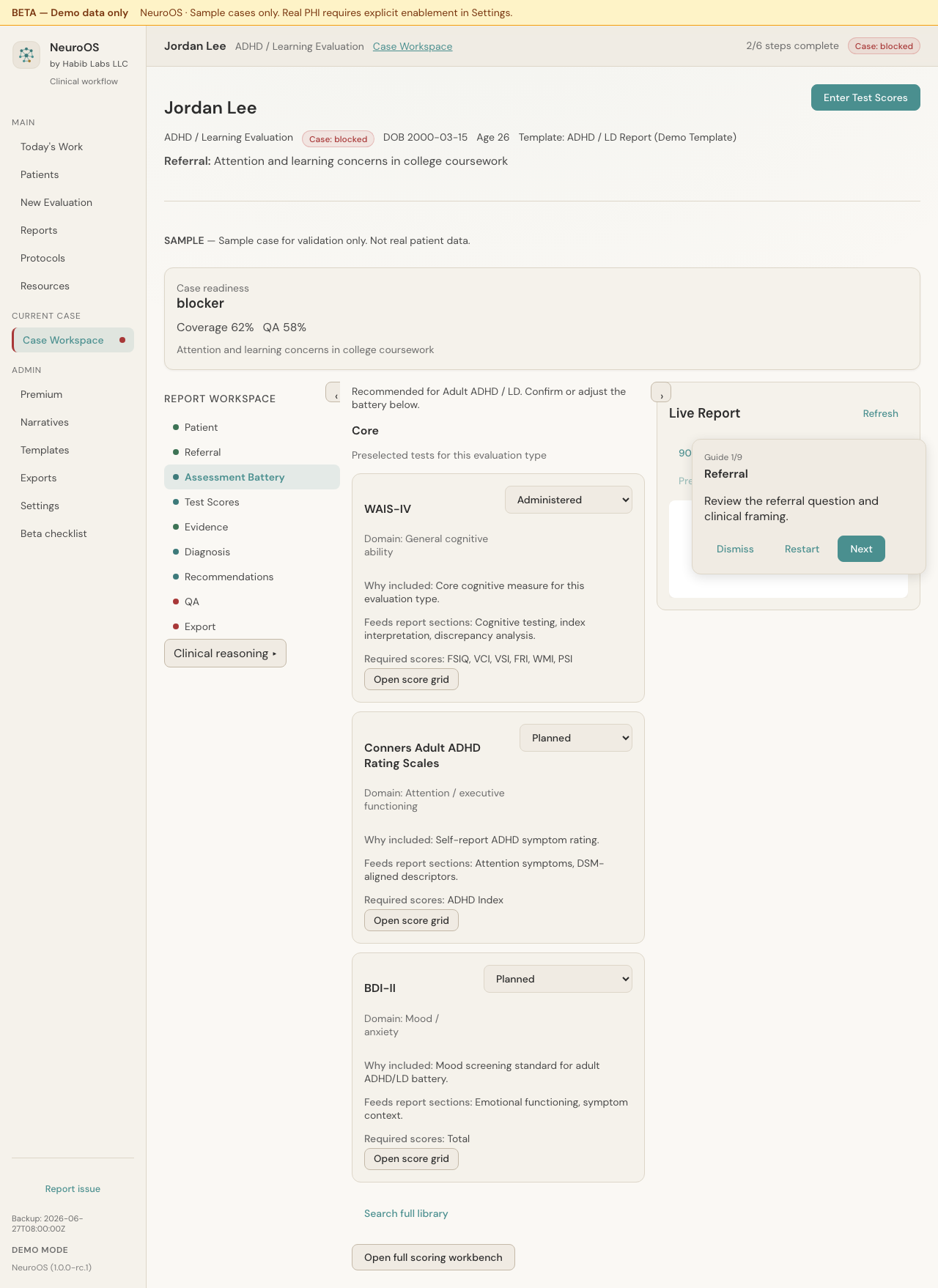Select Case Workspace in the sidebar

click(73, 340)
